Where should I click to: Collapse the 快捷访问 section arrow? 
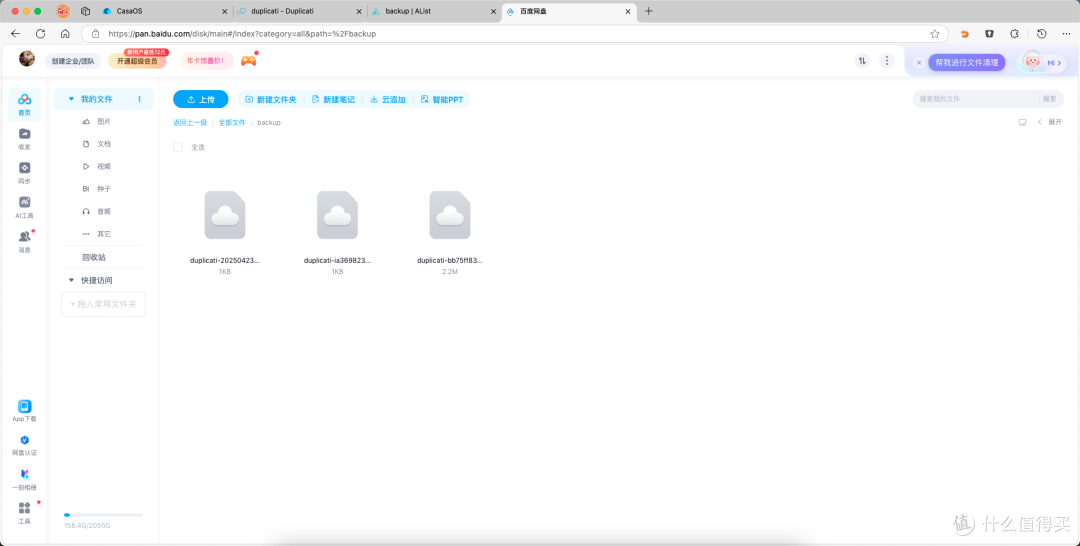point(71,280)
